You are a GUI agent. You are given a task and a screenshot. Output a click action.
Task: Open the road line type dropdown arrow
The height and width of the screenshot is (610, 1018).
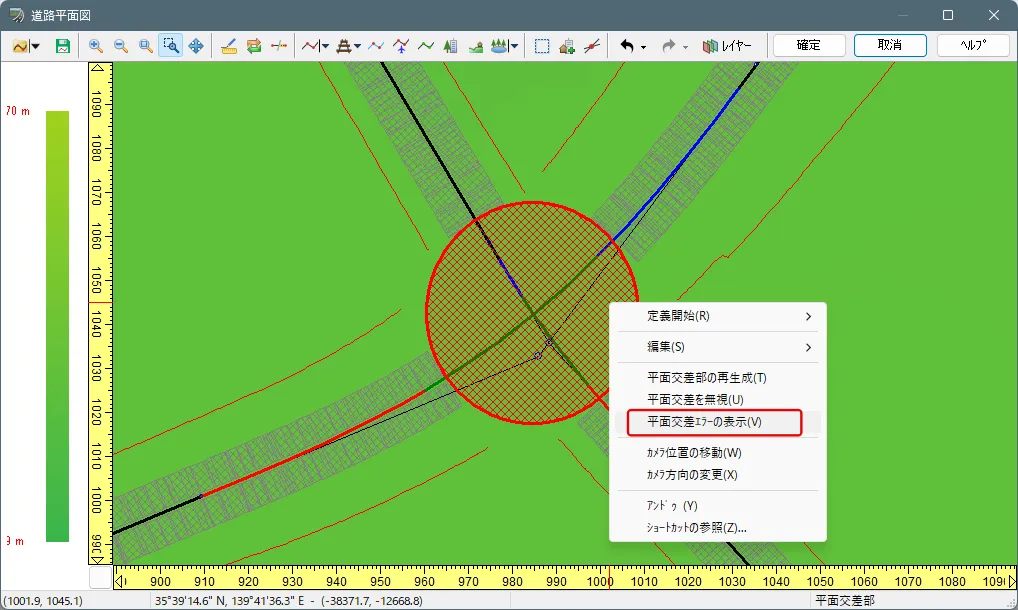[325, 47]
